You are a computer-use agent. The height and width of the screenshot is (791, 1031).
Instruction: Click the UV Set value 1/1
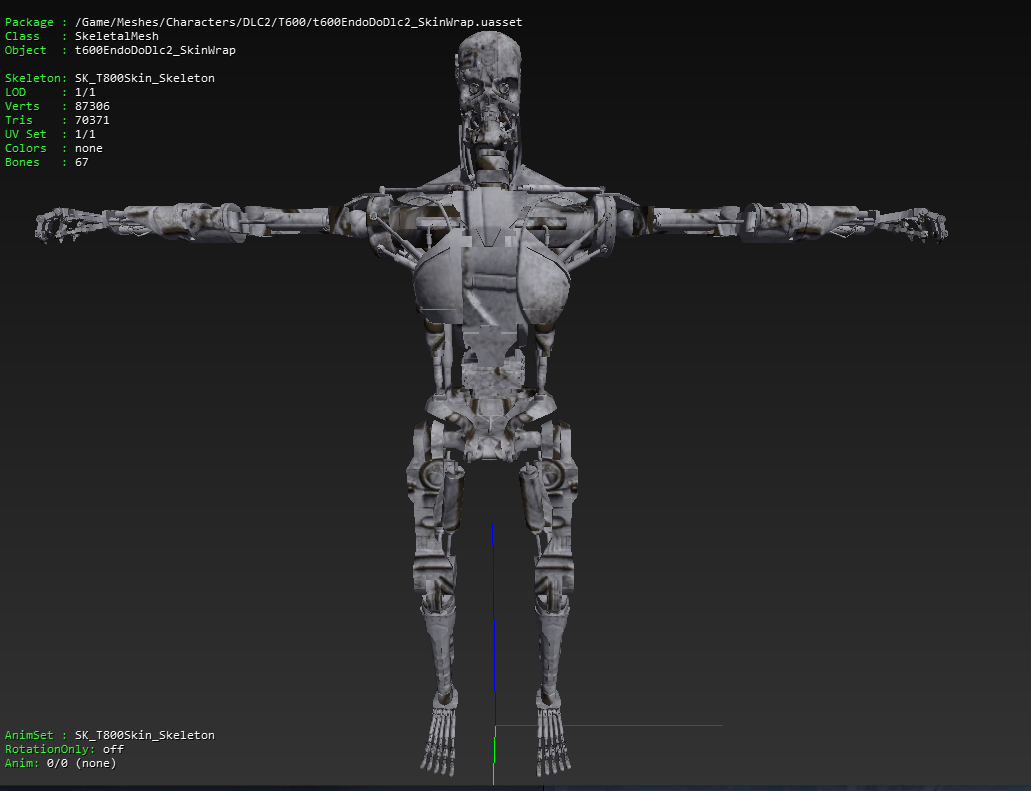click(x=85, y=134)
